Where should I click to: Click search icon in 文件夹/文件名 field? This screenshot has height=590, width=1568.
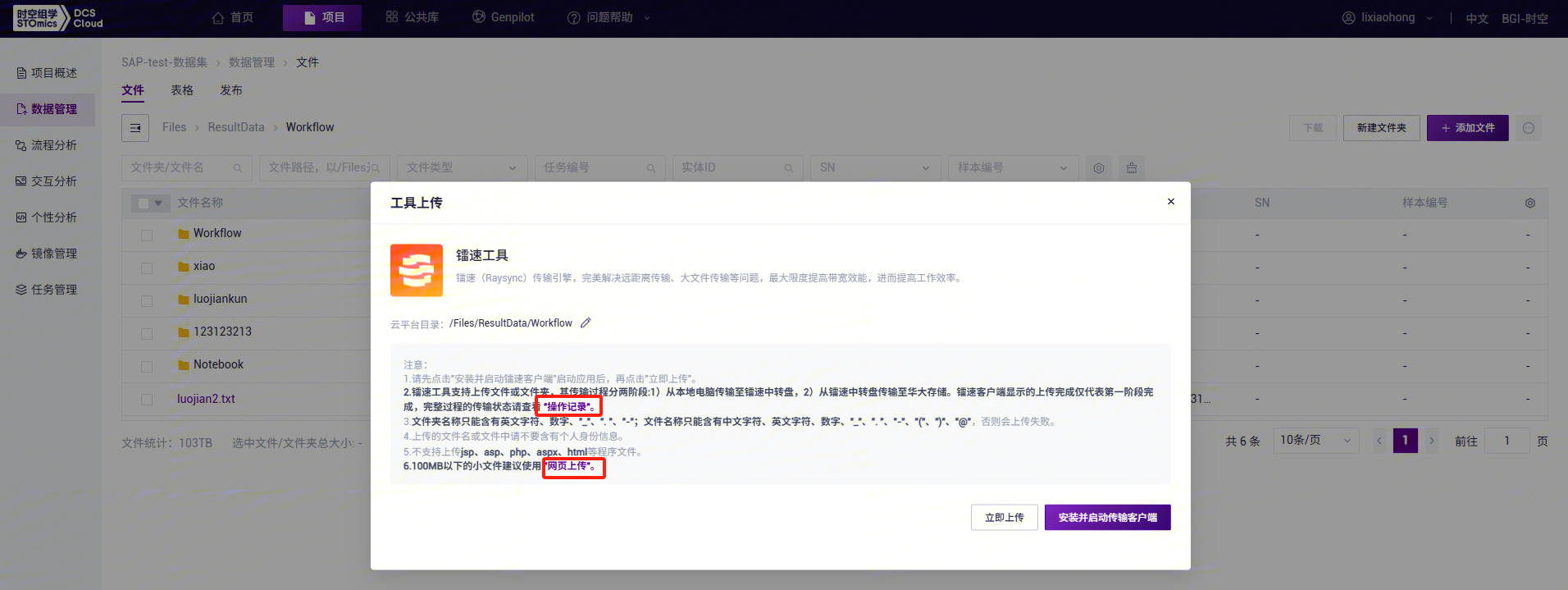237,167
